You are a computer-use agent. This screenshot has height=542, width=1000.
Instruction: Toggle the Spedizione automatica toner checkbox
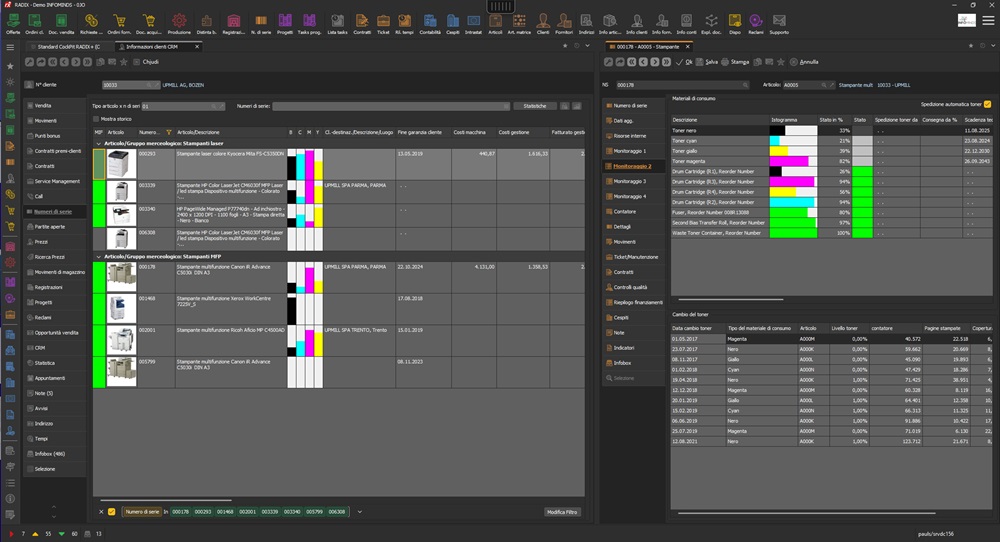click(x=987, y=104)
